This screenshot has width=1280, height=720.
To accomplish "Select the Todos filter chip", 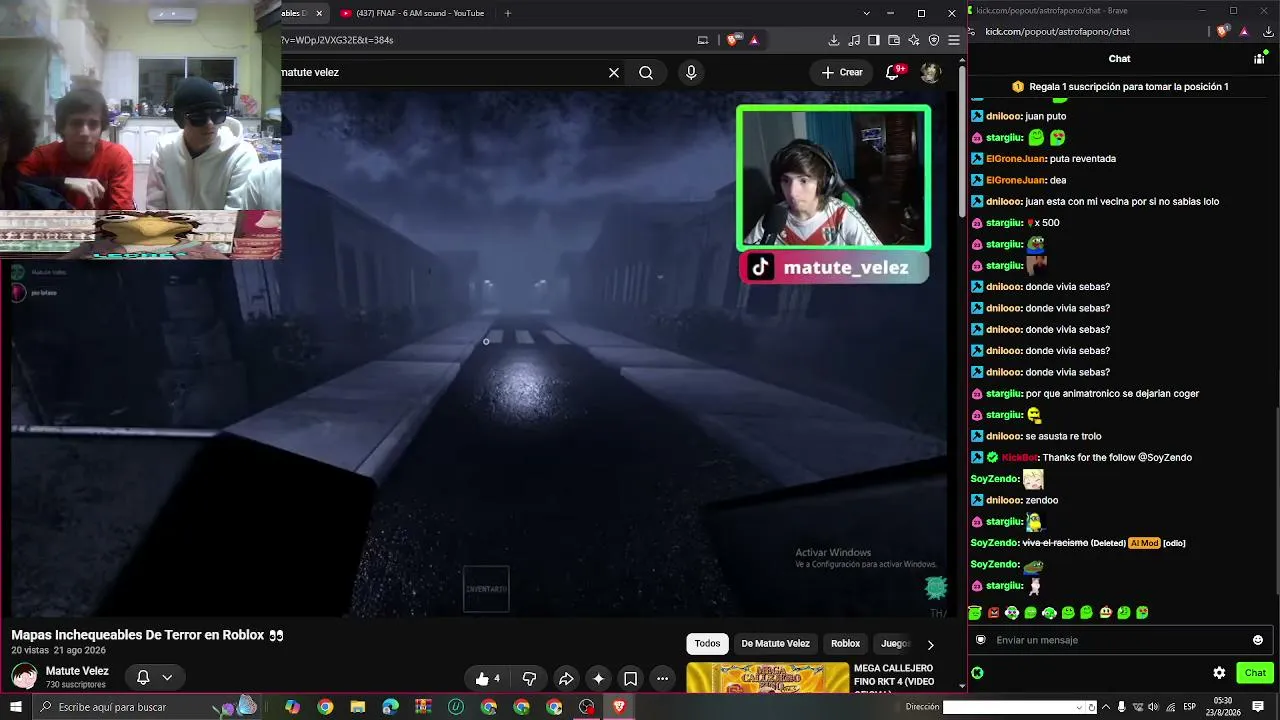I will 708,644.
